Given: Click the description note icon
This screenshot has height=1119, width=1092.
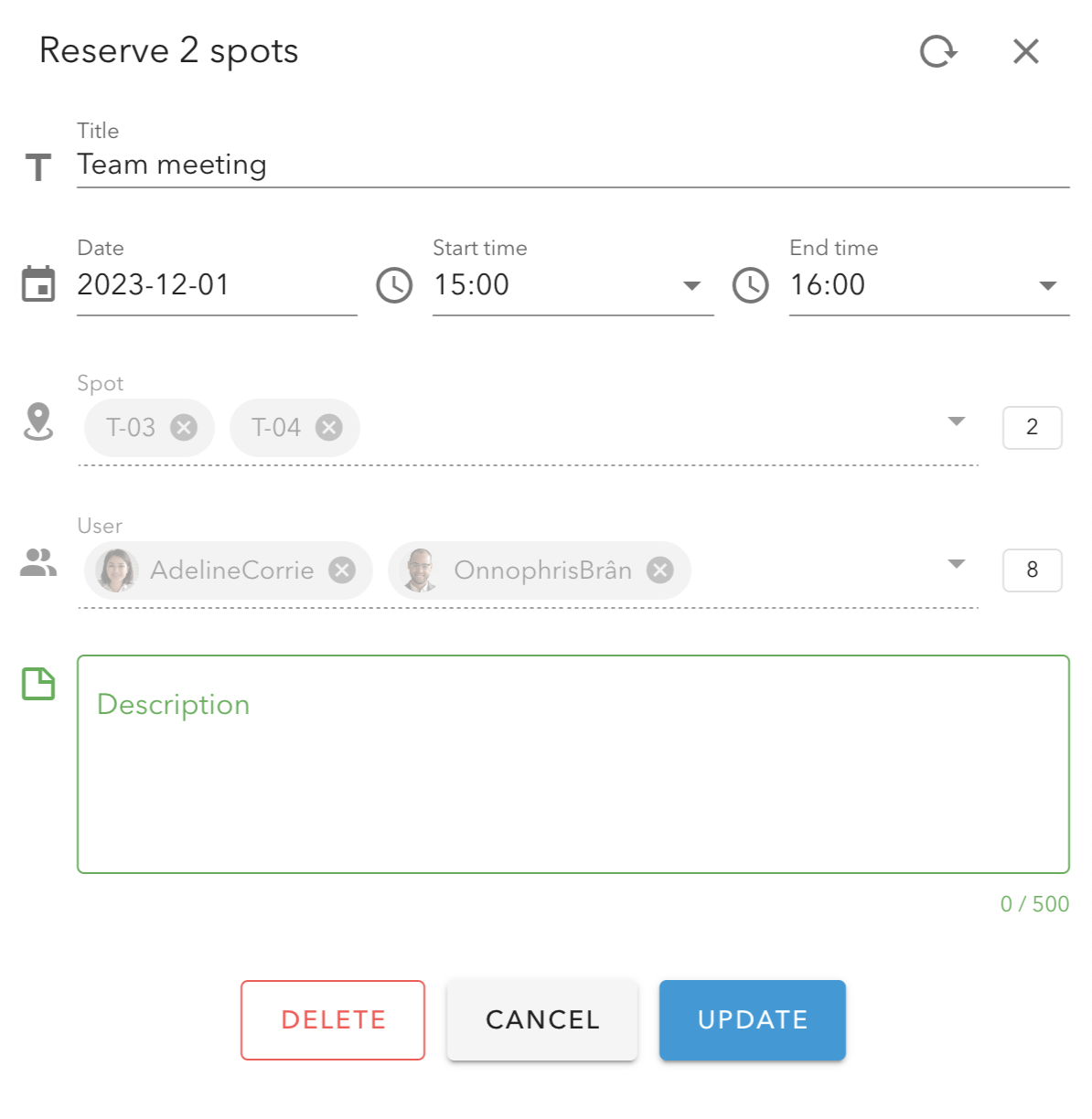Looking at the screenshot, I should pyautogui.click(x=37, y=684).
